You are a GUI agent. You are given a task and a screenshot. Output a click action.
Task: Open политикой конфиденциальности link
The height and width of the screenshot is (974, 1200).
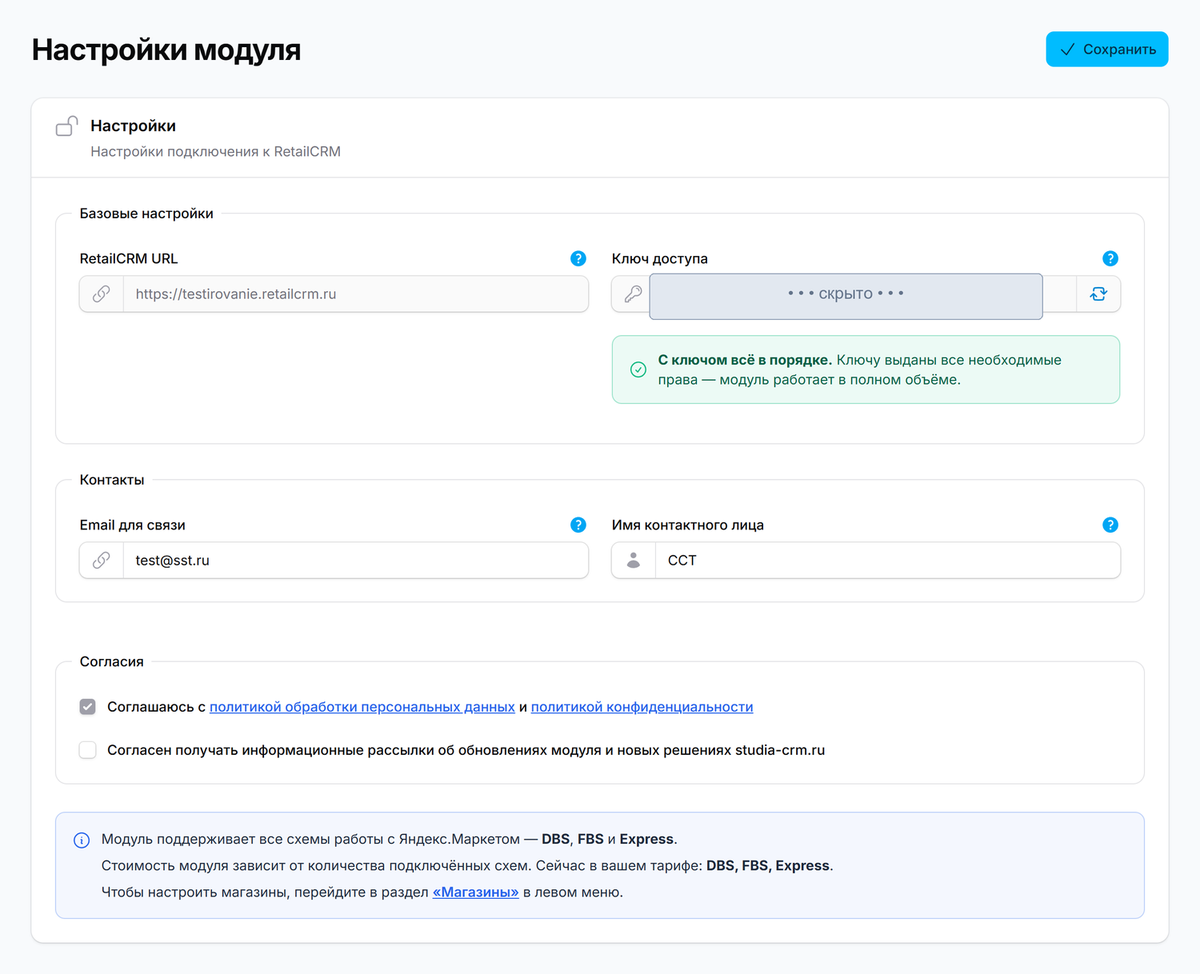(642, 707)
